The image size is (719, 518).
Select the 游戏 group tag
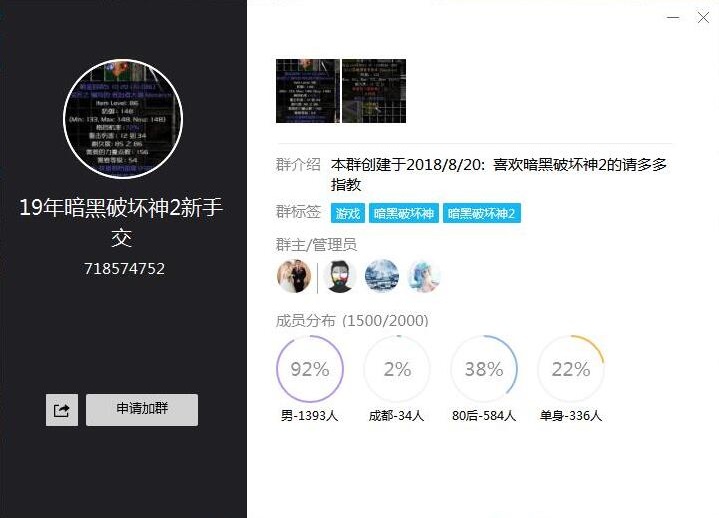[x=348, y=213]
